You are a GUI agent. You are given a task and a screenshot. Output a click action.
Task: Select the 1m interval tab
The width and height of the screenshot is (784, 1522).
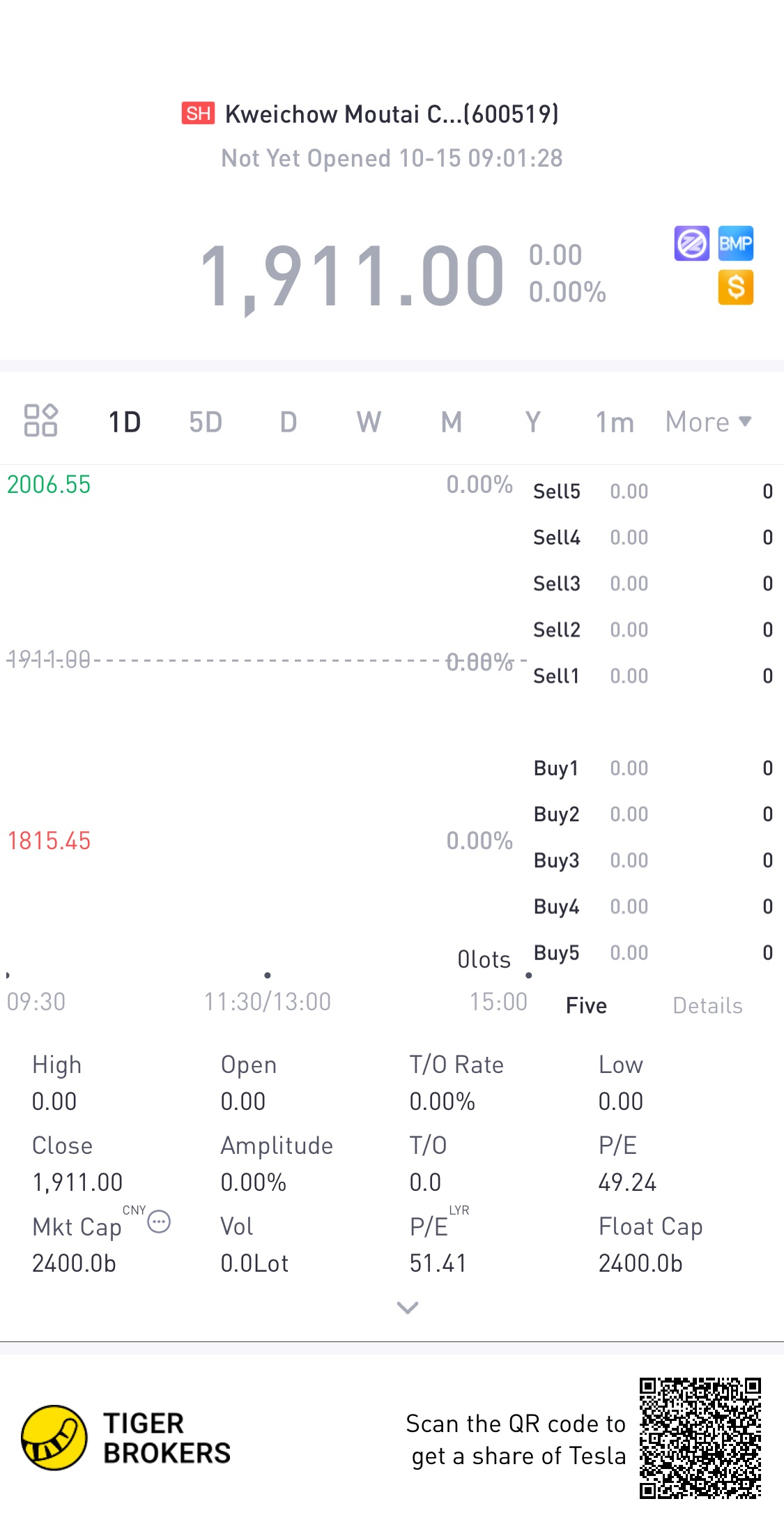(x=615, y=422)
